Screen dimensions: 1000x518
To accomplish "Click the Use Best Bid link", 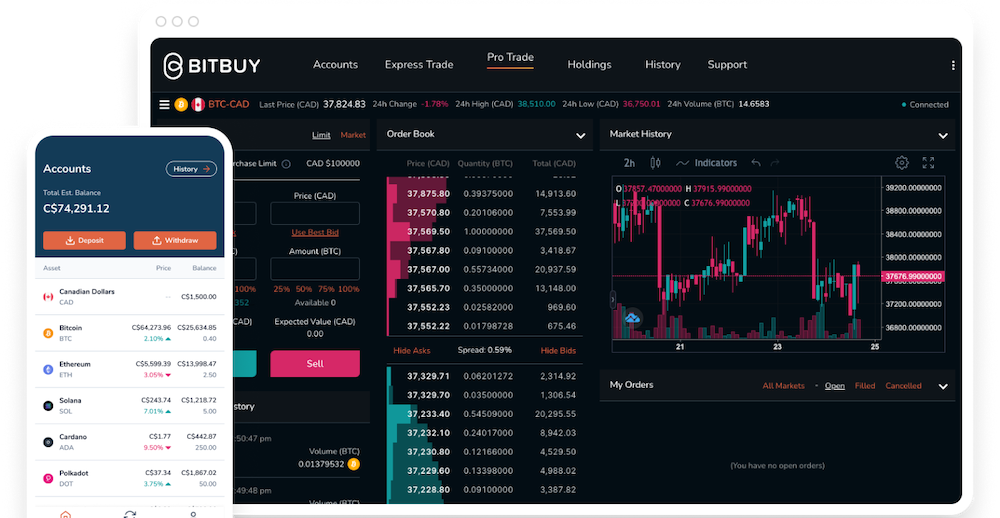I will [314, 232].
